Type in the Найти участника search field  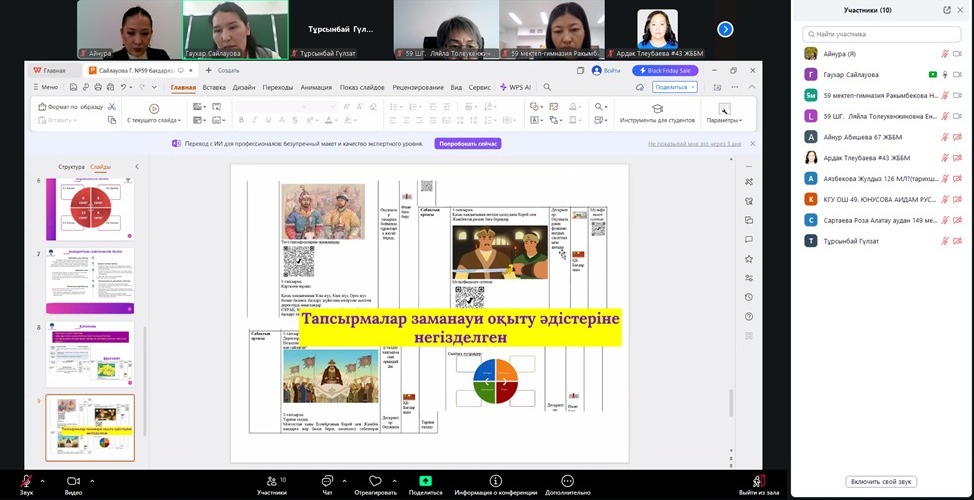point(881,34)
